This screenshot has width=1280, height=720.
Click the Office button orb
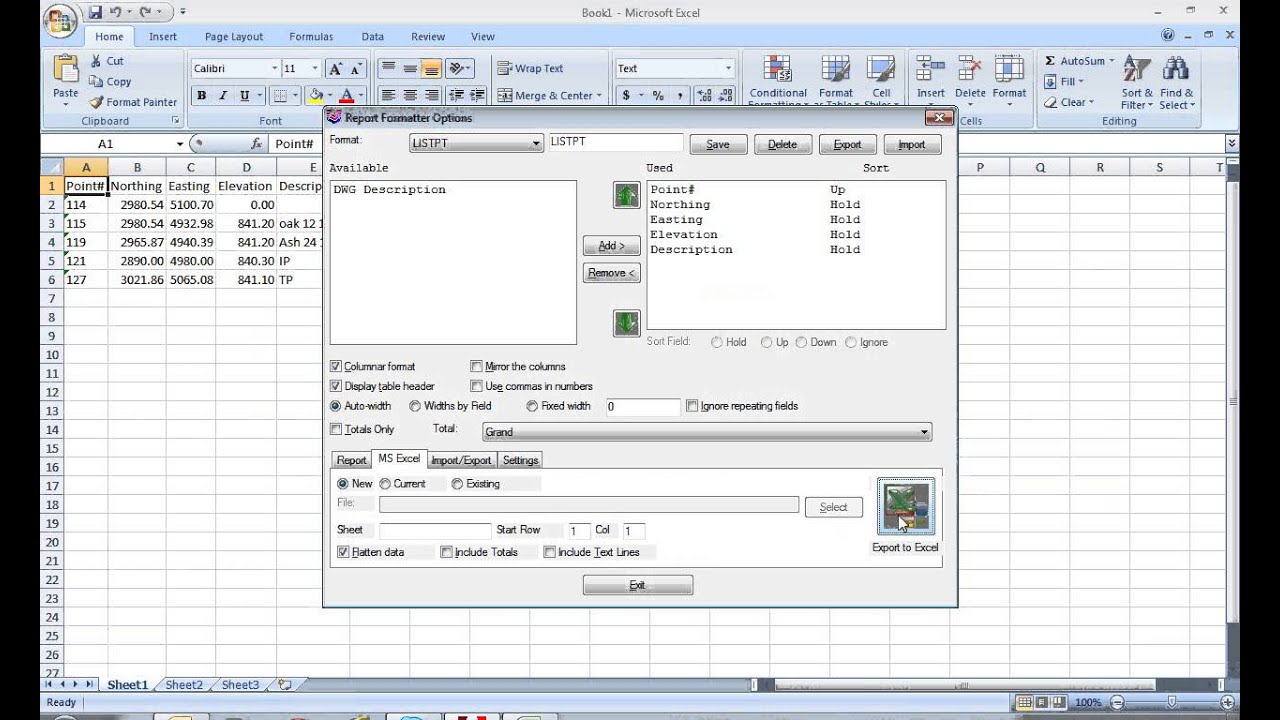[x=60, y=20]
